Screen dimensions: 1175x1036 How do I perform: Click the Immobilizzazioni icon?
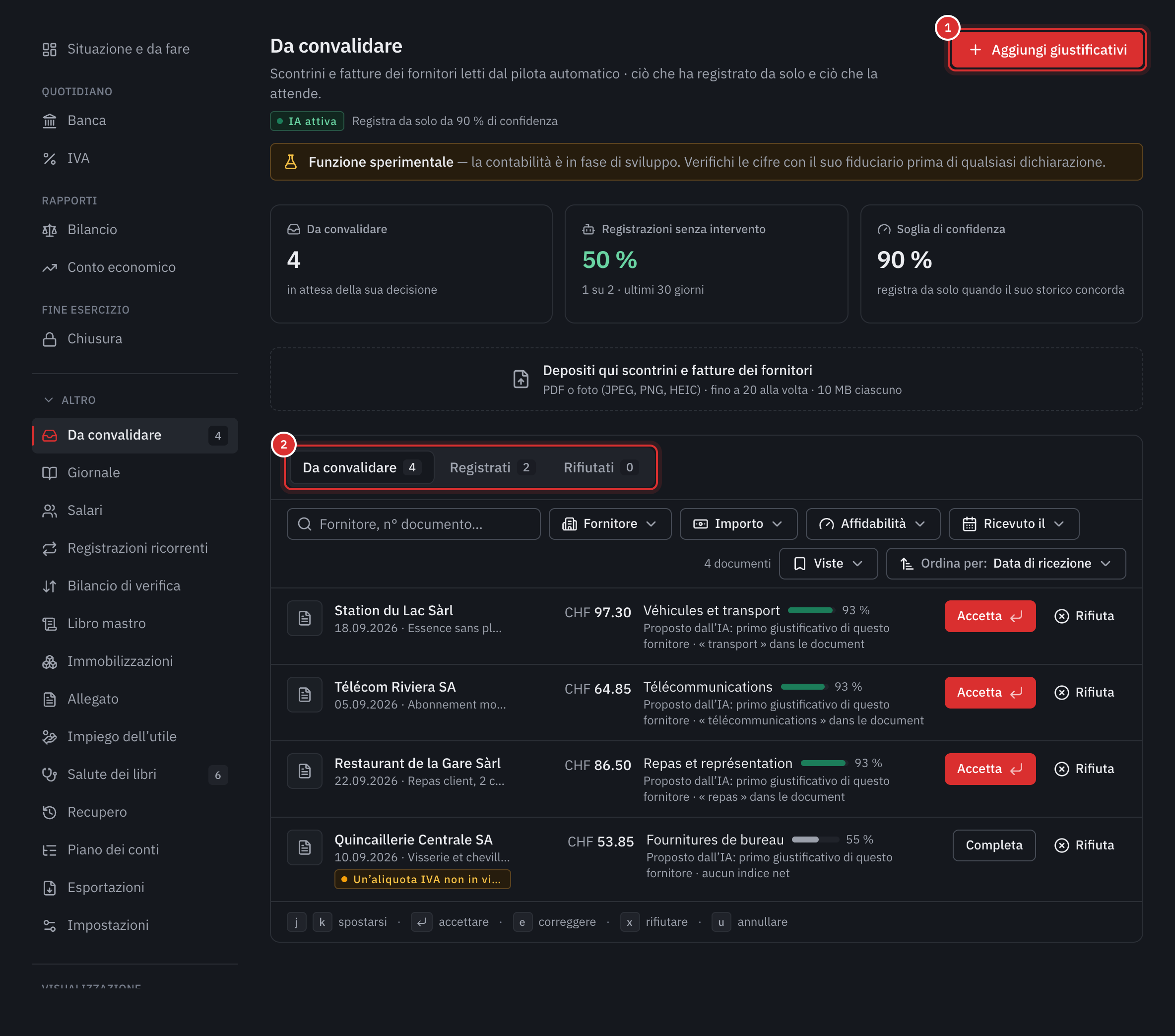coord(50,661)
